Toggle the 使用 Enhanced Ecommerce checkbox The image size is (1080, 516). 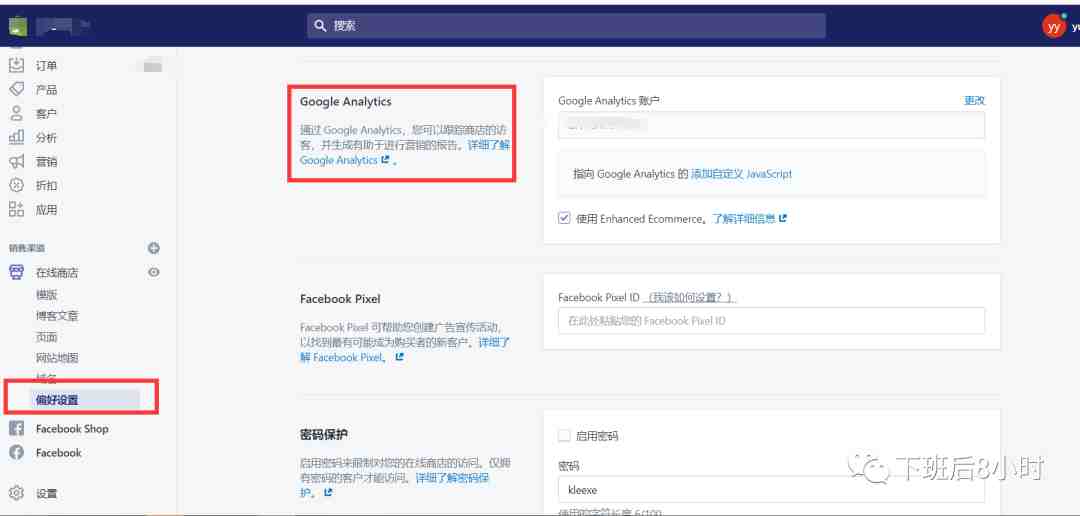click(x=564, y=218)
